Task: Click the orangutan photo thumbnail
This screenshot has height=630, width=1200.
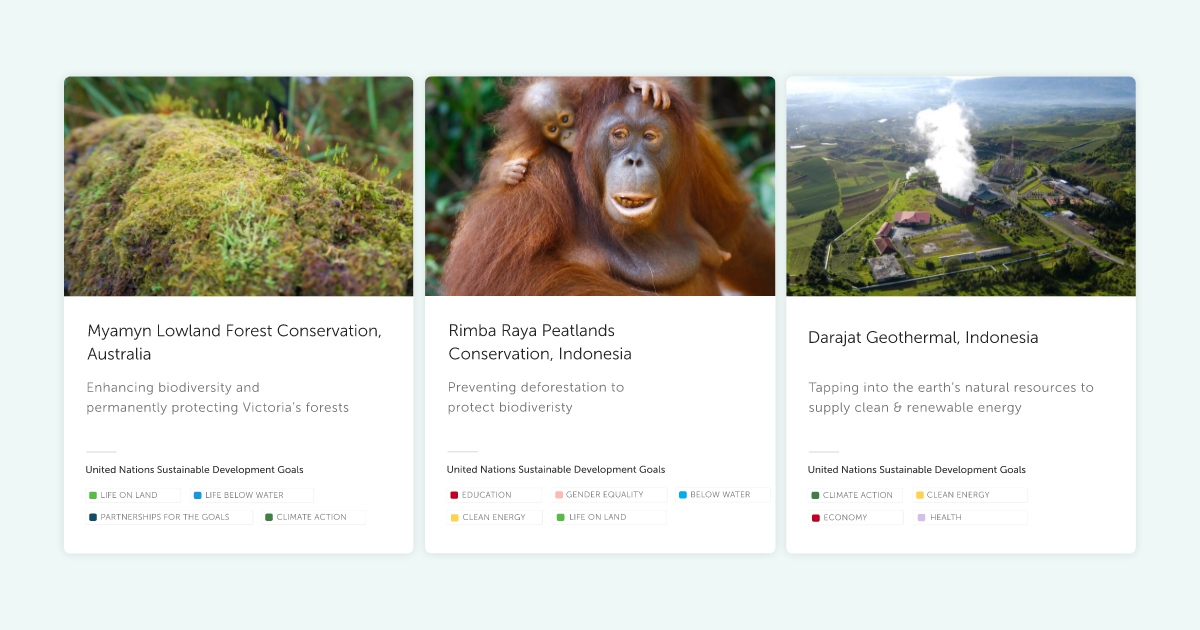Action: [599, 186]
